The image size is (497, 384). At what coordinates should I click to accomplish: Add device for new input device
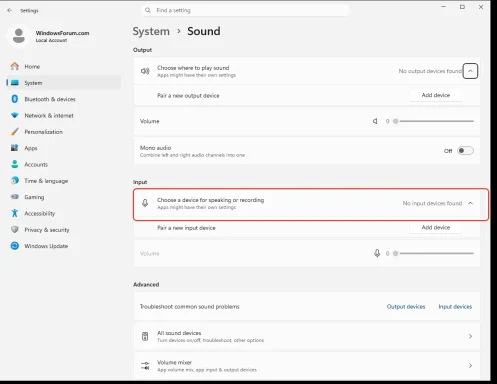(x=436, y=227)
